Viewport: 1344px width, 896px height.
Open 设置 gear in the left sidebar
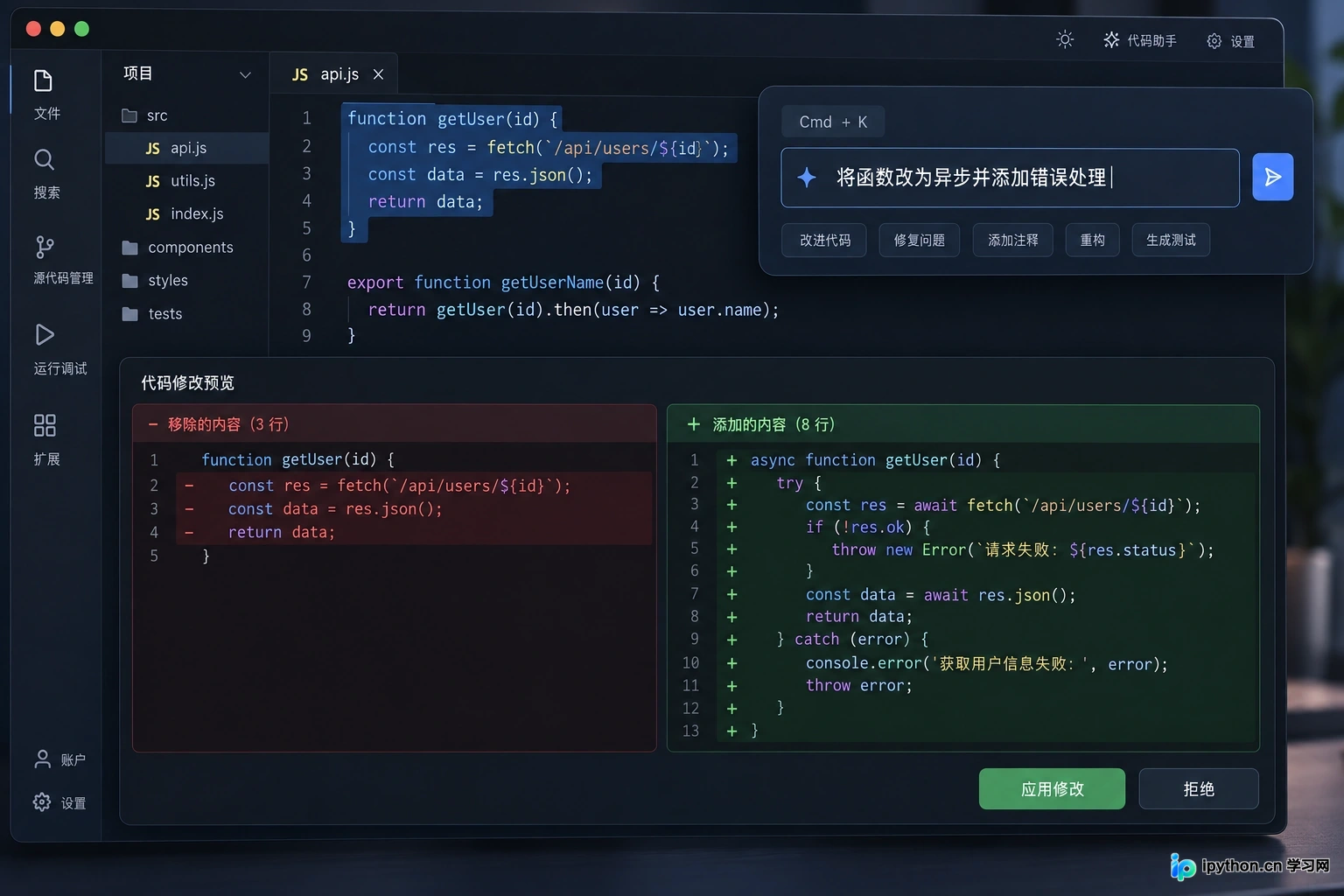pos(42,801)
